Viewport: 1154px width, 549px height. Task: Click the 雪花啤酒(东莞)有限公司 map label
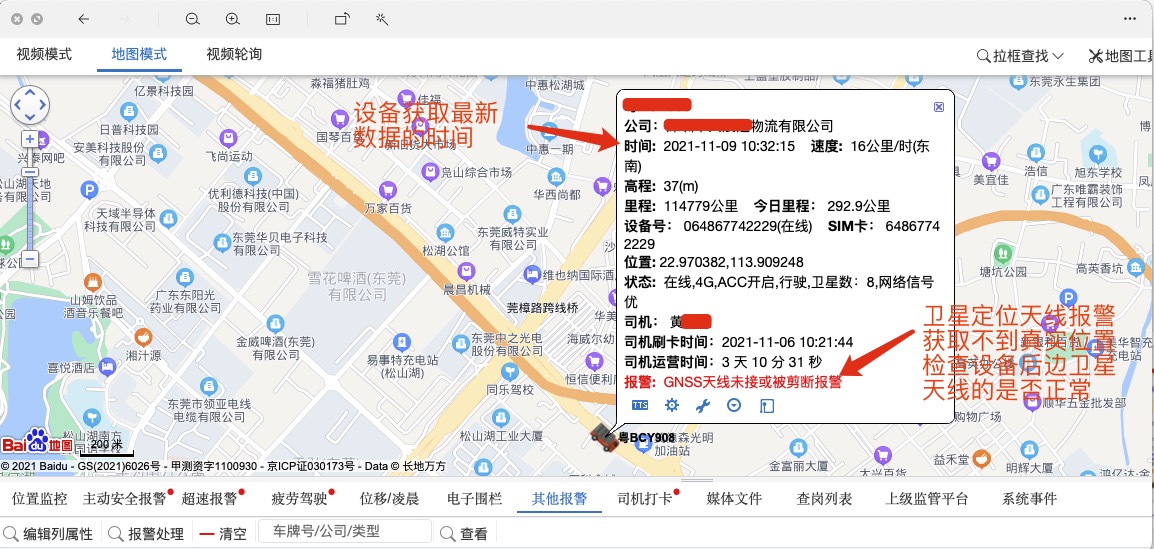click(357, 286)
